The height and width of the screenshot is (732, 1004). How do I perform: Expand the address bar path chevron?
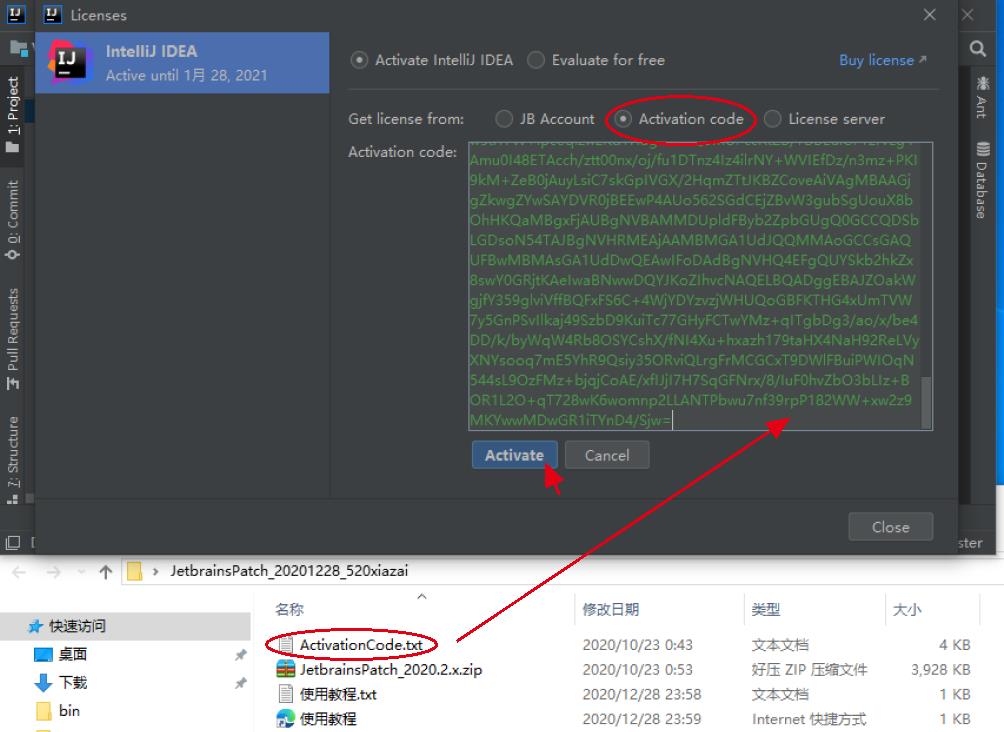(x=155, y=571)
